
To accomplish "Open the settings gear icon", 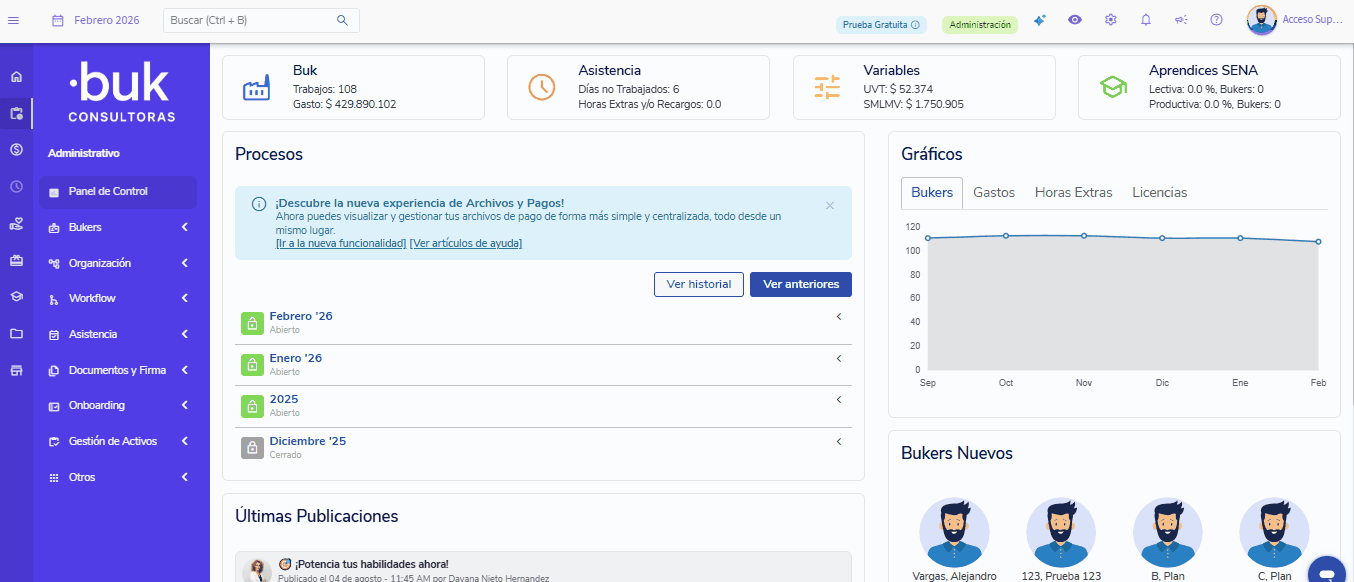I will [1110, 20].
